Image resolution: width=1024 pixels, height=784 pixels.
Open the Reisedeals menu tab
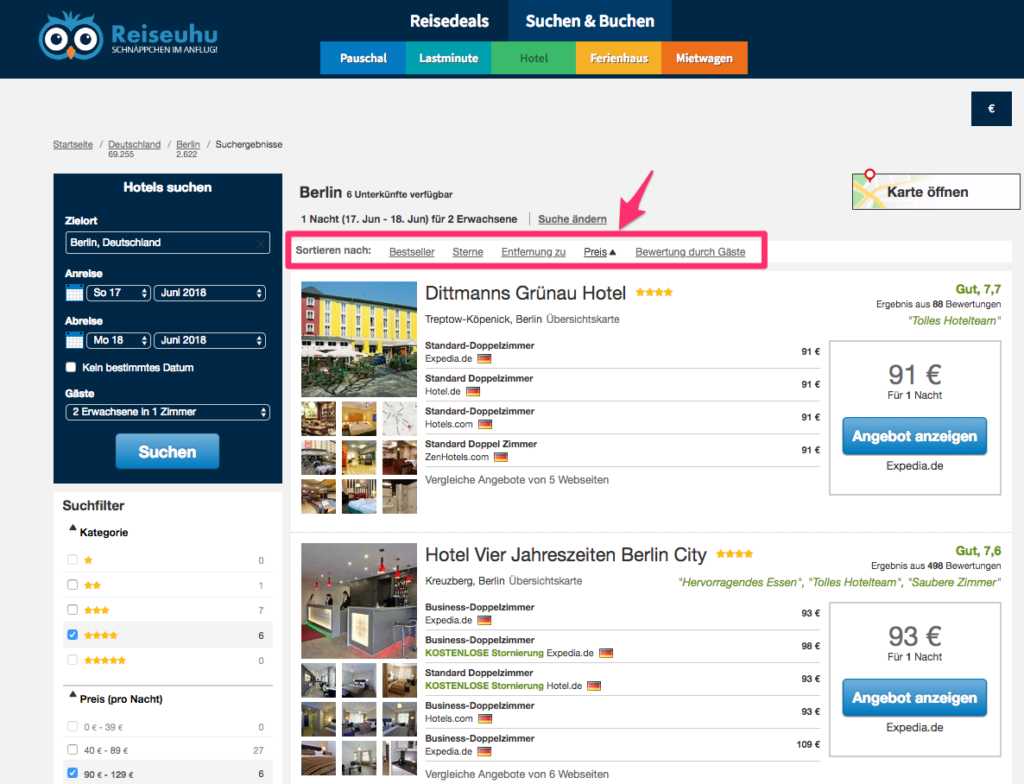pyautogui.click(x=448, y=21)
